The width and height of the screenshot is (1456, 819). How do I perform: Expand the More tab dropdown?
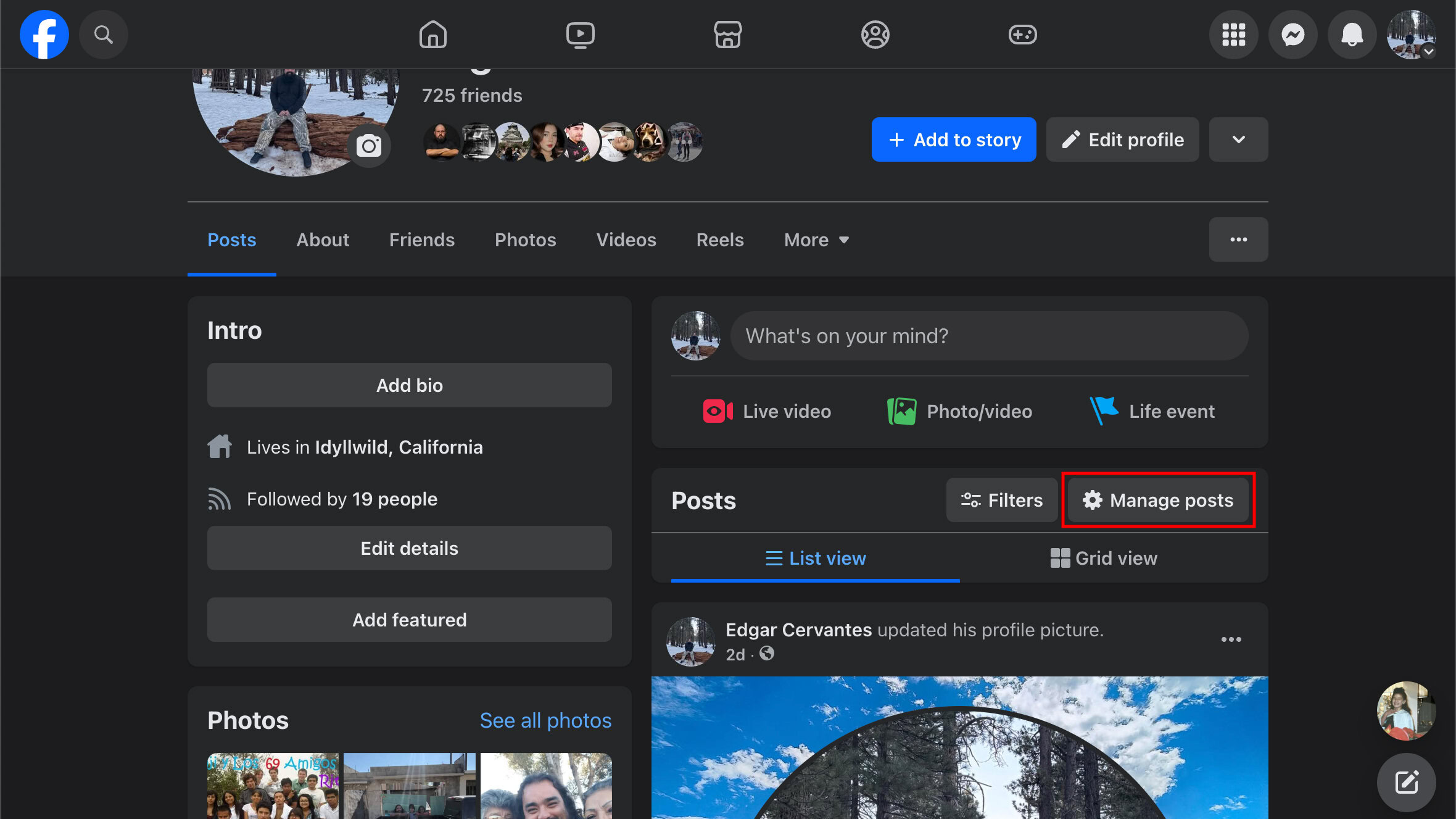816,239
